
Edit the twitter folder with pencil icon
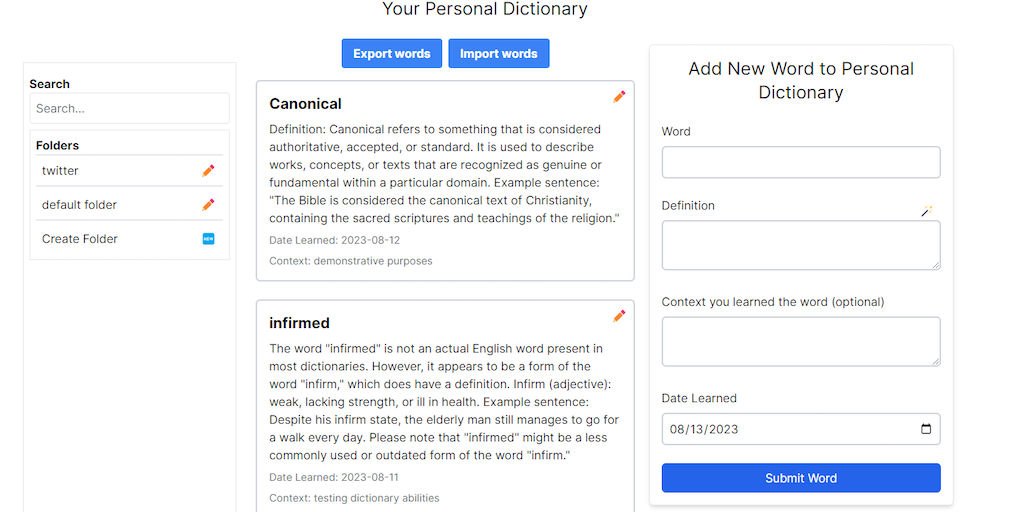point(208,171)
